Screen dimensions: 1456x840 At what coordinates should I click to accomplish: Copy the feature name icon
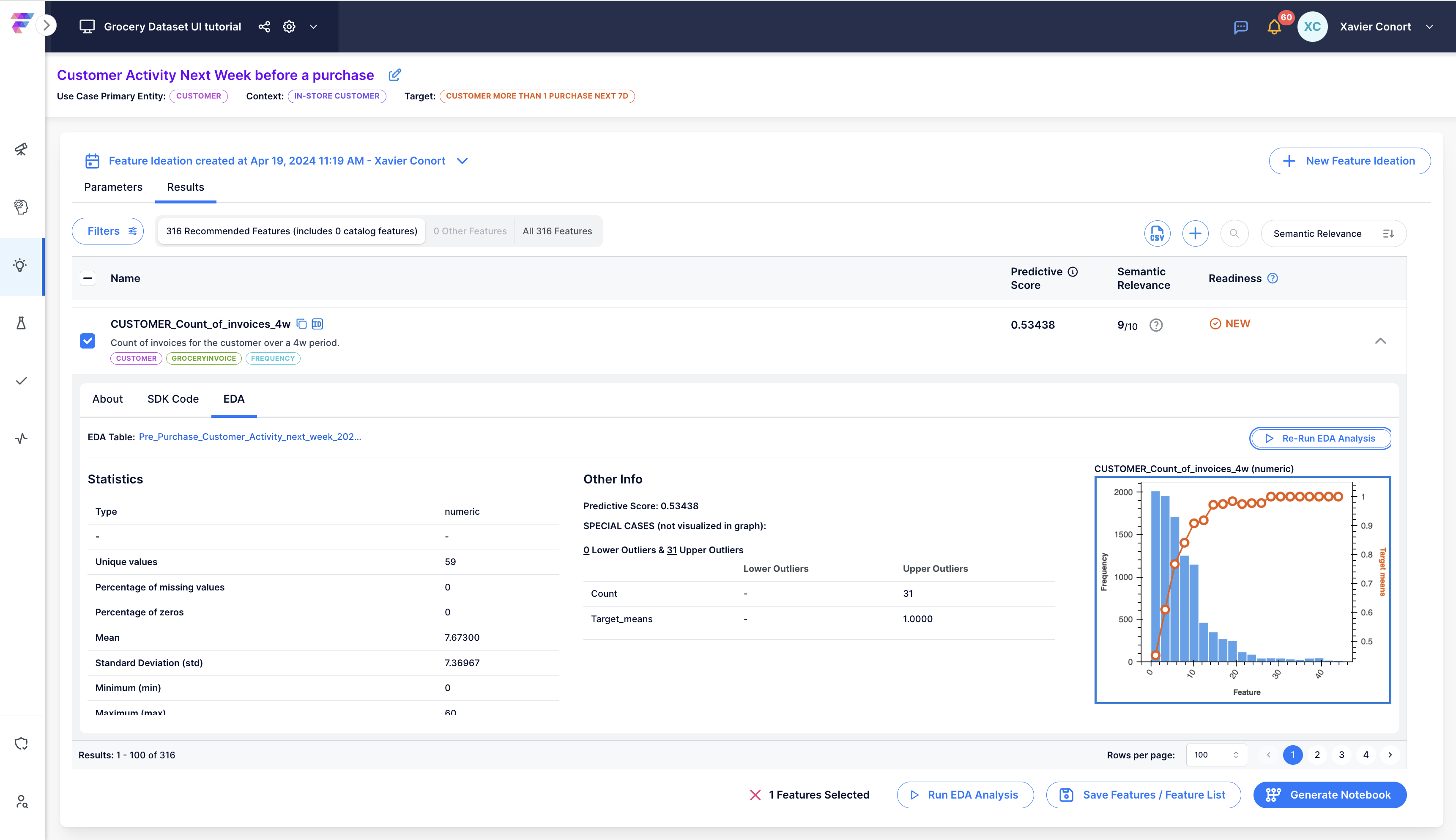coord(301,324)
